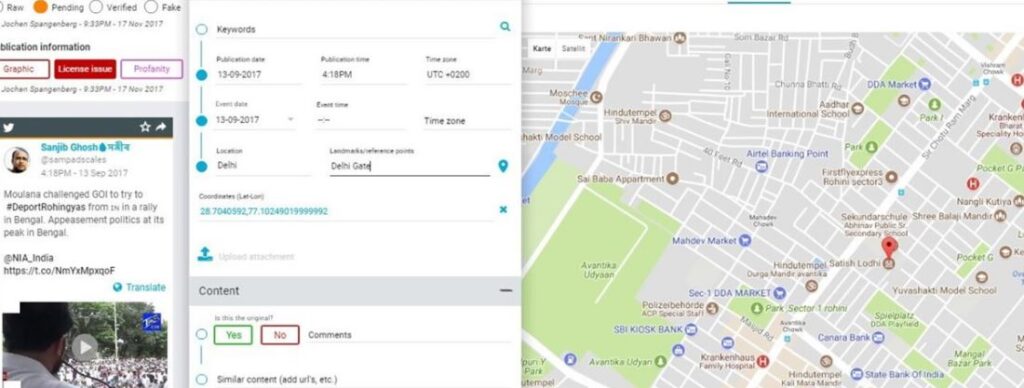Favorite the tweet with star icon
This screenshot has width=1024, height=388.
coord(145,127)
